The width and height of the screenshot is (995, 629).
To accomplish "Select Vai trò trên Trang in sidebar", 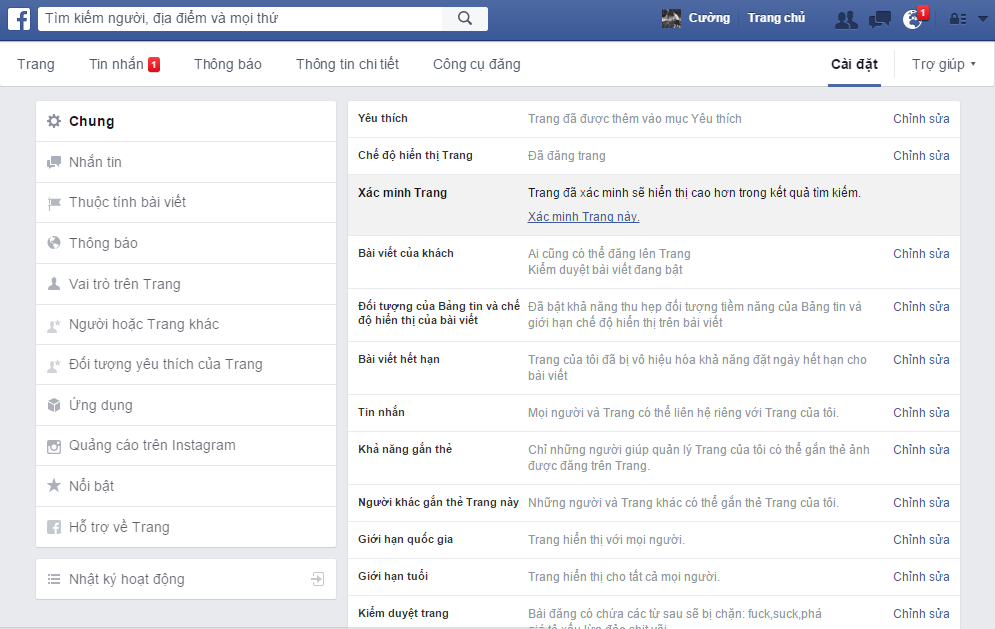I will (124, 284).
